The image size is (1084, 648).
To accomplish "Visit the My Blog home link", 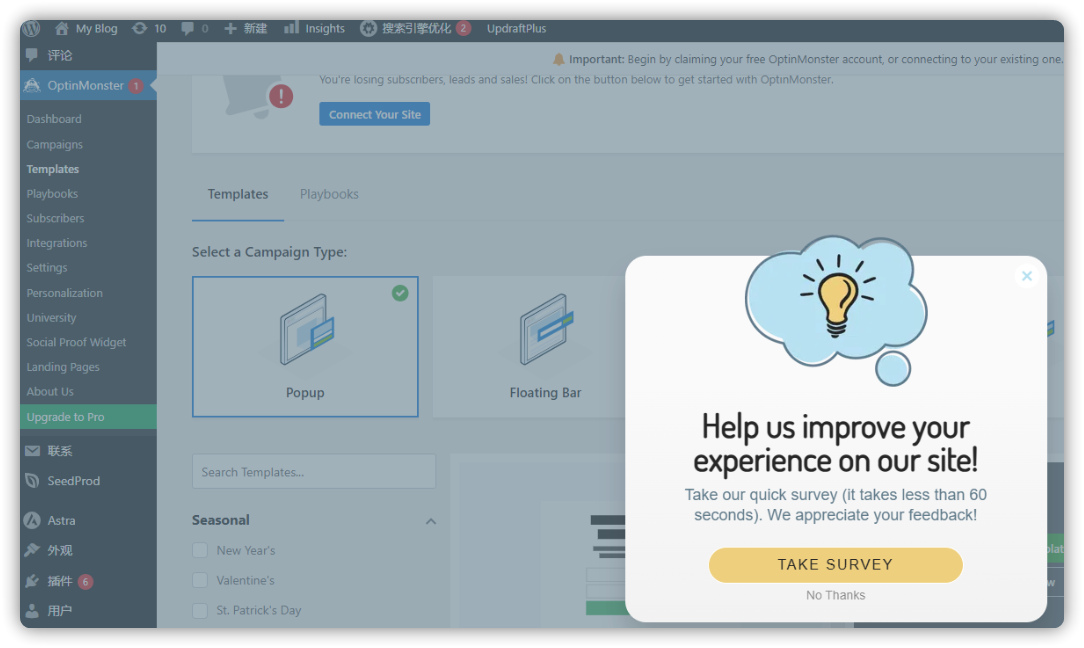I will point(86,28).
